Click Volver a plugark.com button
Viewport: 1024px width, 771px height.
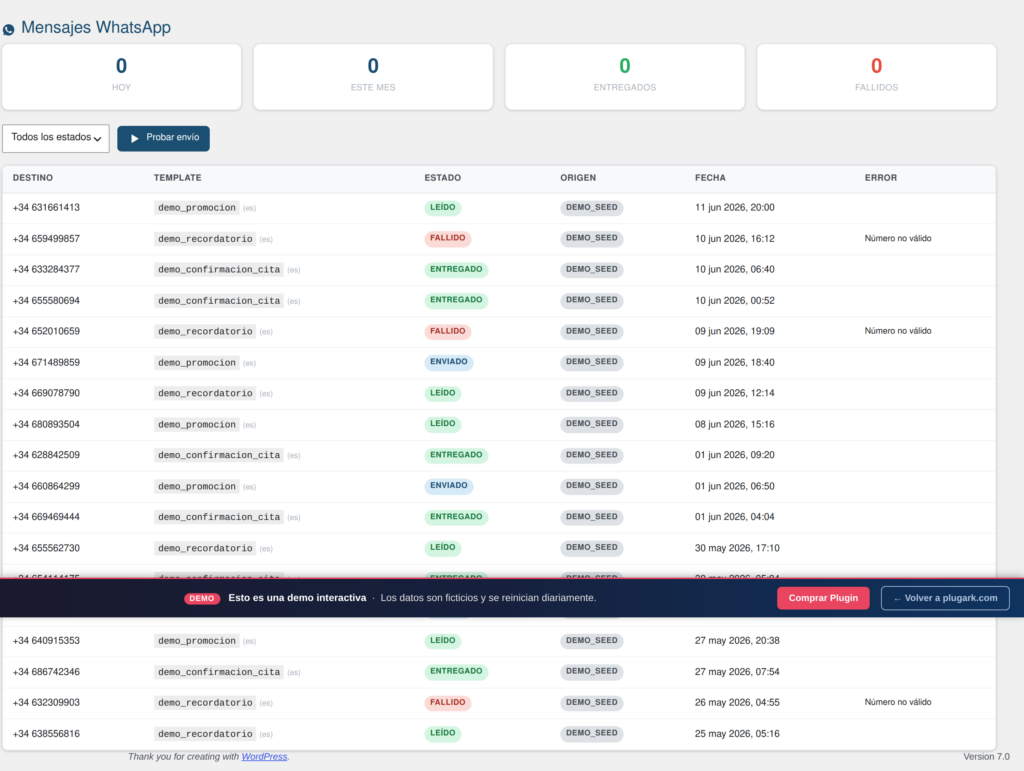(945, 598)
